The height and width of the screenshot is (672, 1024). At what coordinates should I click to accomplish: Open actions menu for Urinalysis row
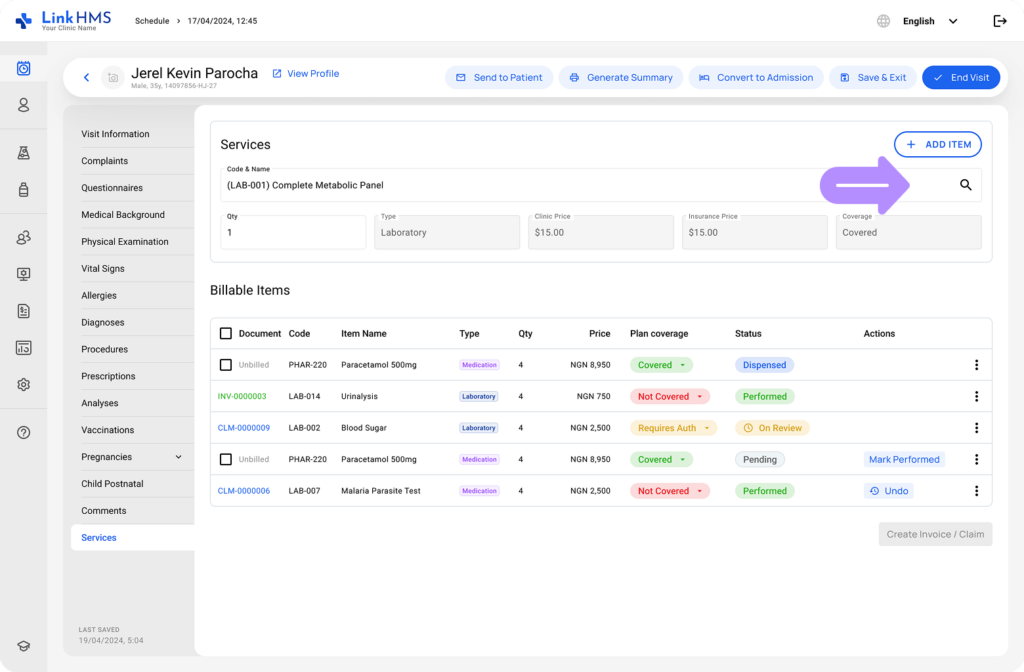click(976, 396)
